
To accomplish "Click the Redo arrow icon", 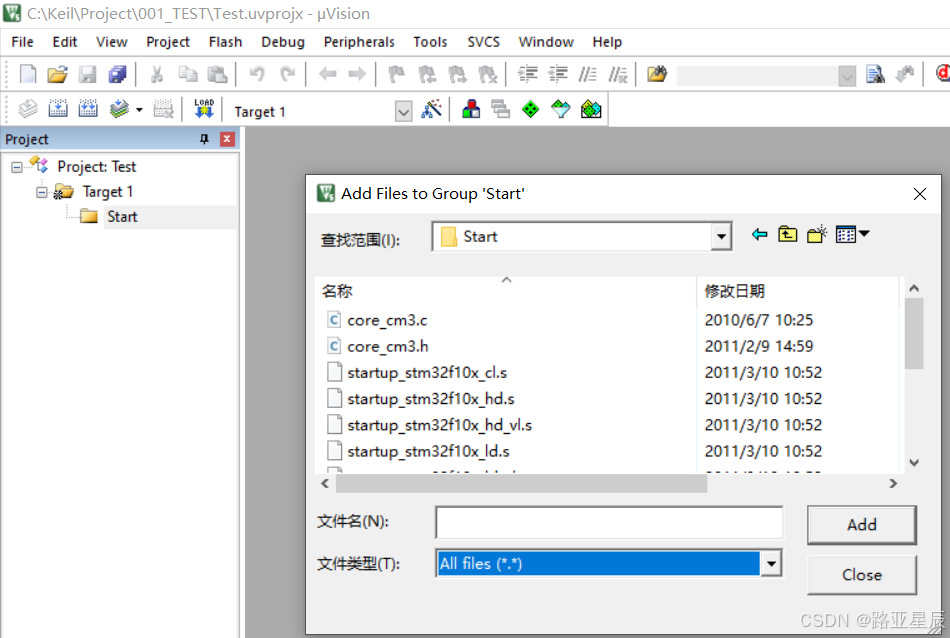I will [287, 75].
